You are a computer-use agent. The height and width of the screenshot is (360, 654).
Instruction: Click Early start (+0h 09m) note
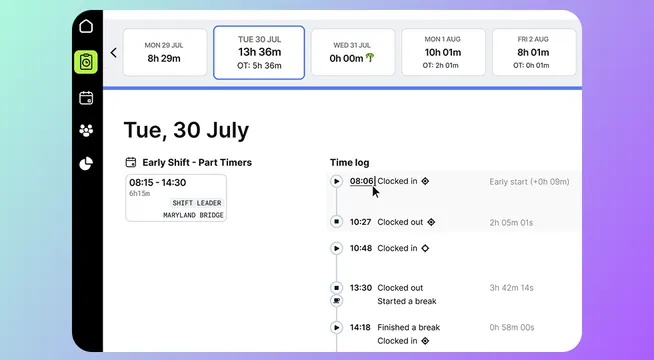point(529,181)
